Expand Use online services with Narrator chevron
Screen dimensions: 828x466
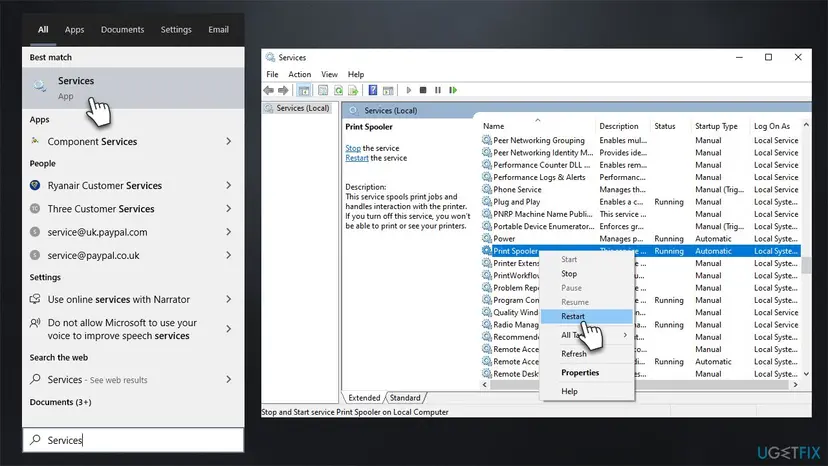pos(229,299)
